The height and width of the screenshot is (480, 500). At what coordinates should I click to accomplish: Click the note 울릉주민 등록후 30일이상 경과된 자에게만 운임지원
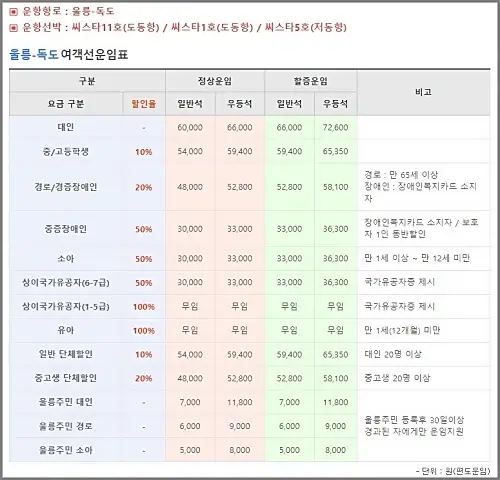coord(414,426)
